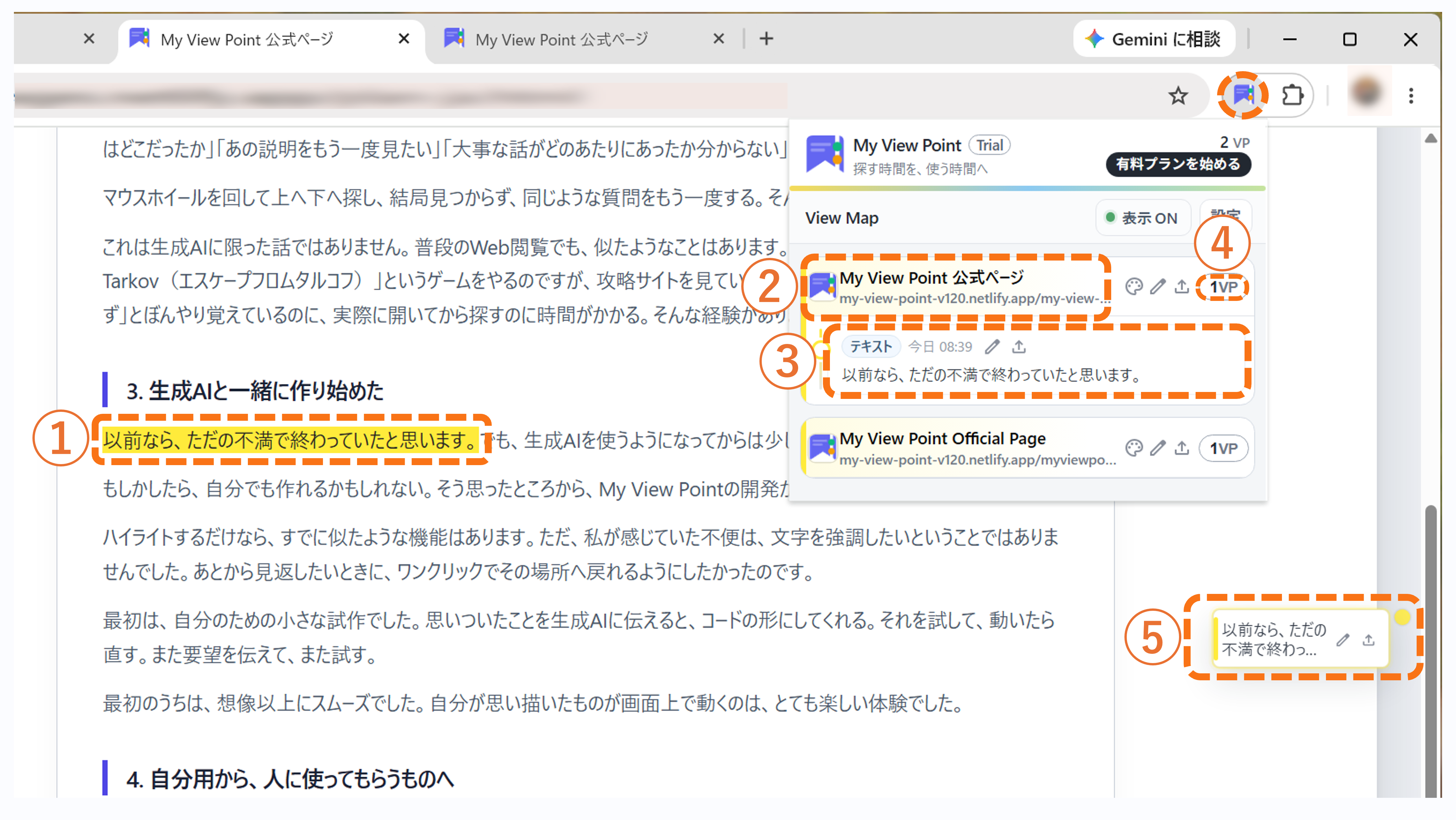The height and width of the screenshot is (820, 1456).
Task: Export the テキスト entry from 今日 08:39
Action: pos(1019,347)
